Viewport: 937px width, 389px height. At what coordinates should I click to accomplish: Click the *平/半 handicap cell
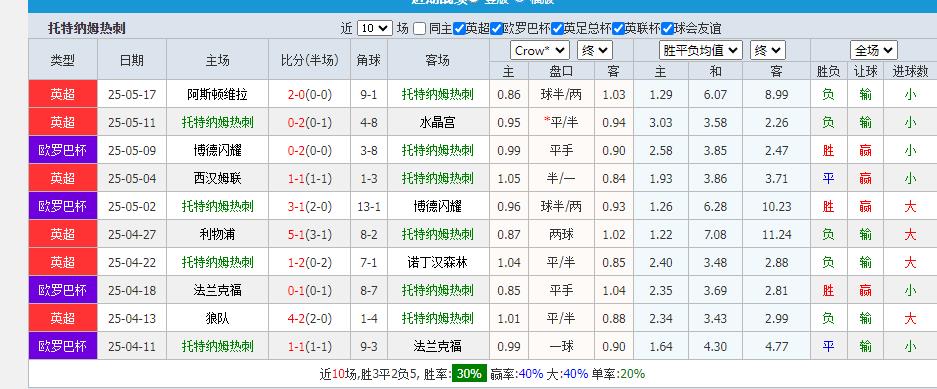pyautogui.click(x=561, y=122)
